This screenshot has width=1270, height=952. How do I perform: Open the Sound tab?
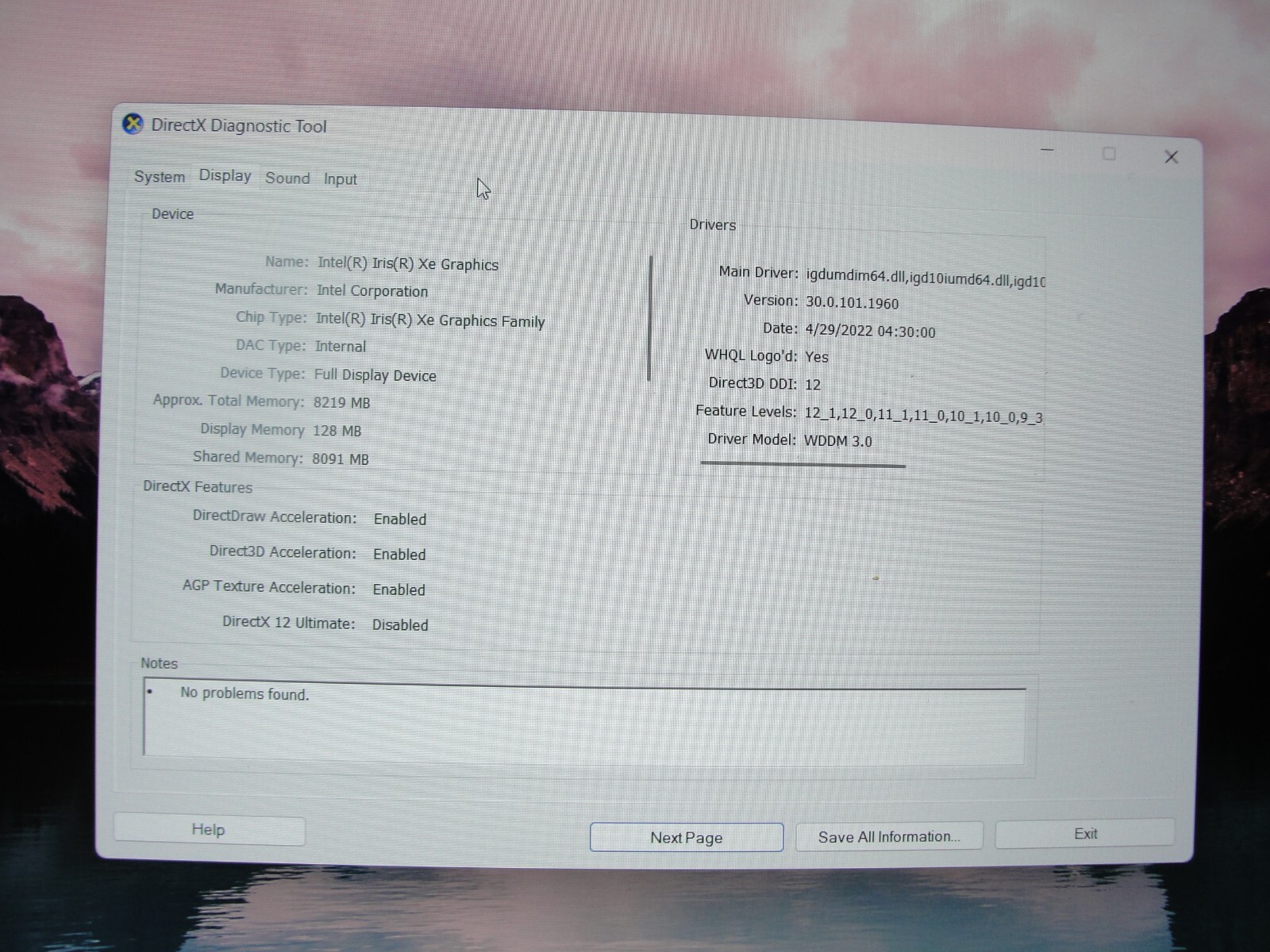(287, 178)
